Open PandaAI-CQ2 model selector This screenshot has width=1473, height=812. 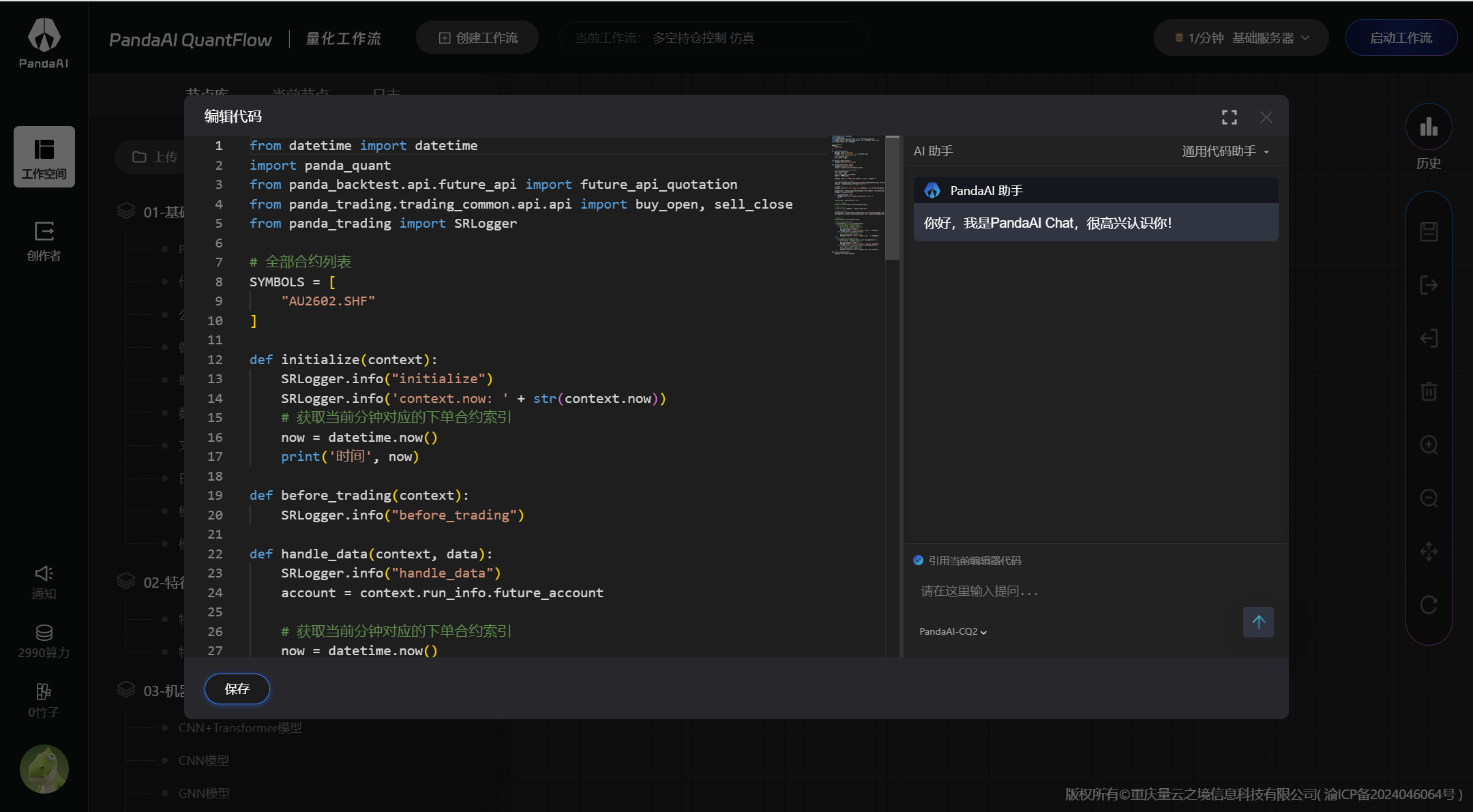click(x=953, y=631)
